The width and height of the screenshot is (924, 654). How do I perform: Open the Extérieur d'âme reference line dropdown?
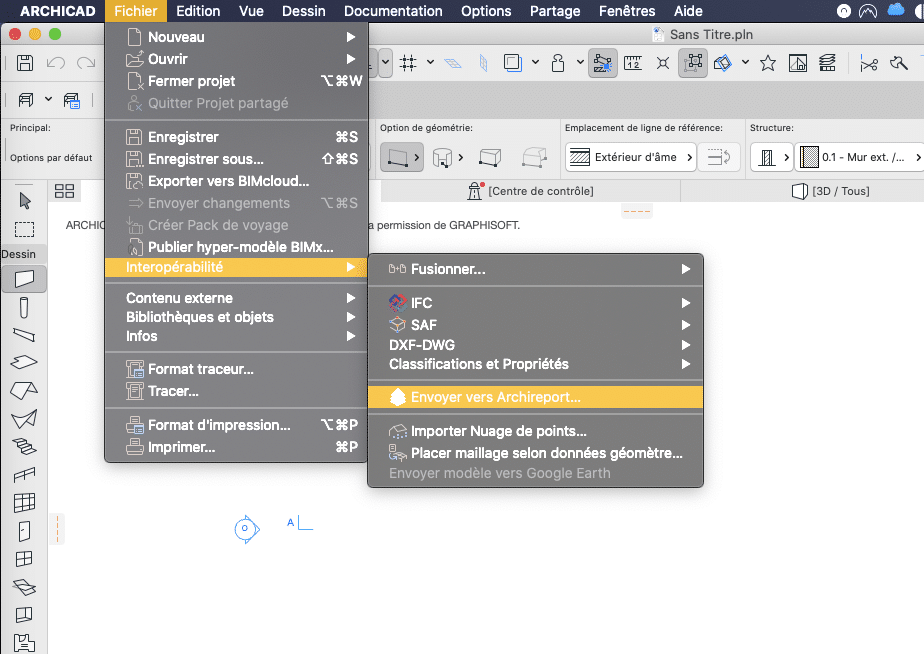coord(632,157)
